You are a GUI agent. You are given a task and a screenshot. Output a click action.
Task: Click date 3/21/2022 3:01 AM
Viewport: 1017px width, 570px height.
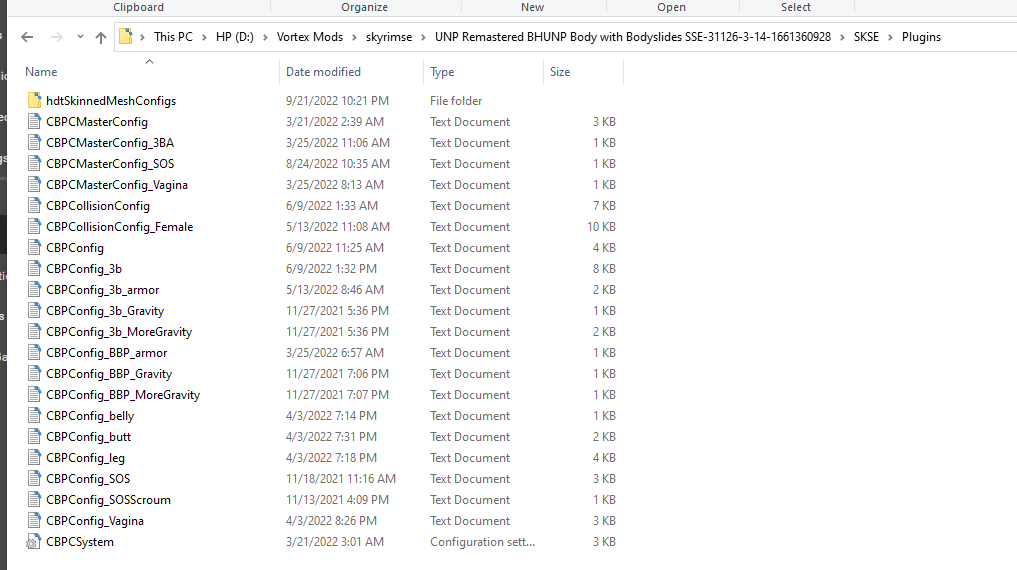(335, 541)
